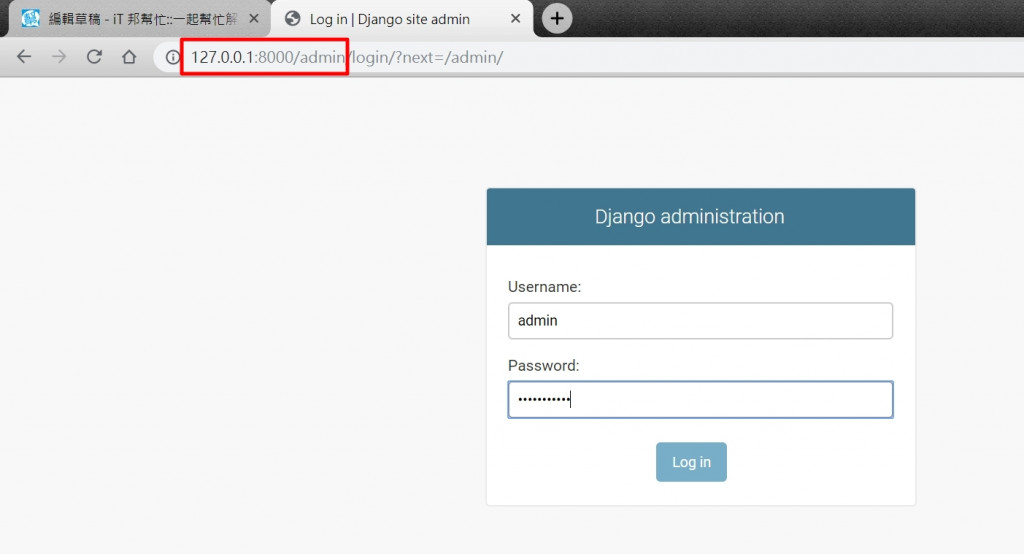Reload the Django login page
The width and height of the screenshot is (1024, 554).
[x=94, y=57]
